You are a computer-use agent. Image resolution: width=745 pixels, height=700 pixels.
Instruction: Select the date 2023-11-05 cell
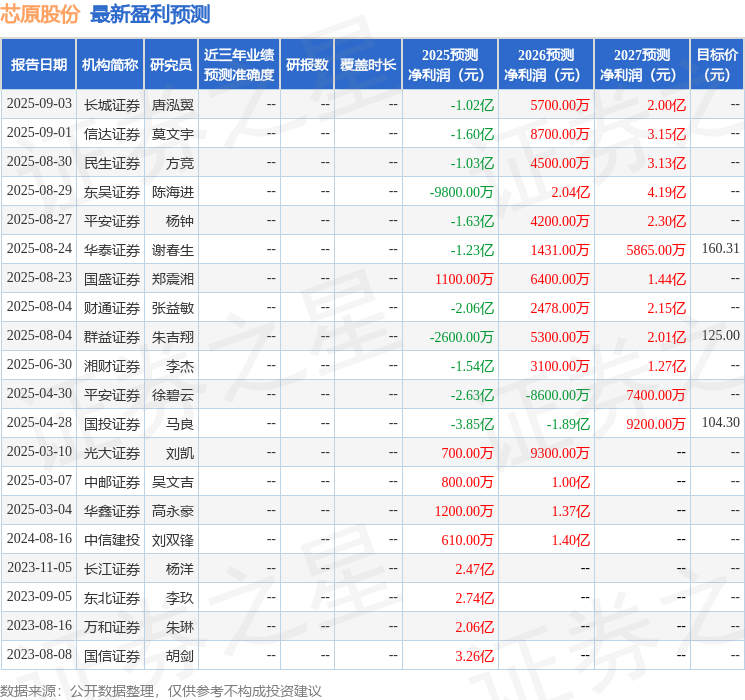click(x=39, y=567)
